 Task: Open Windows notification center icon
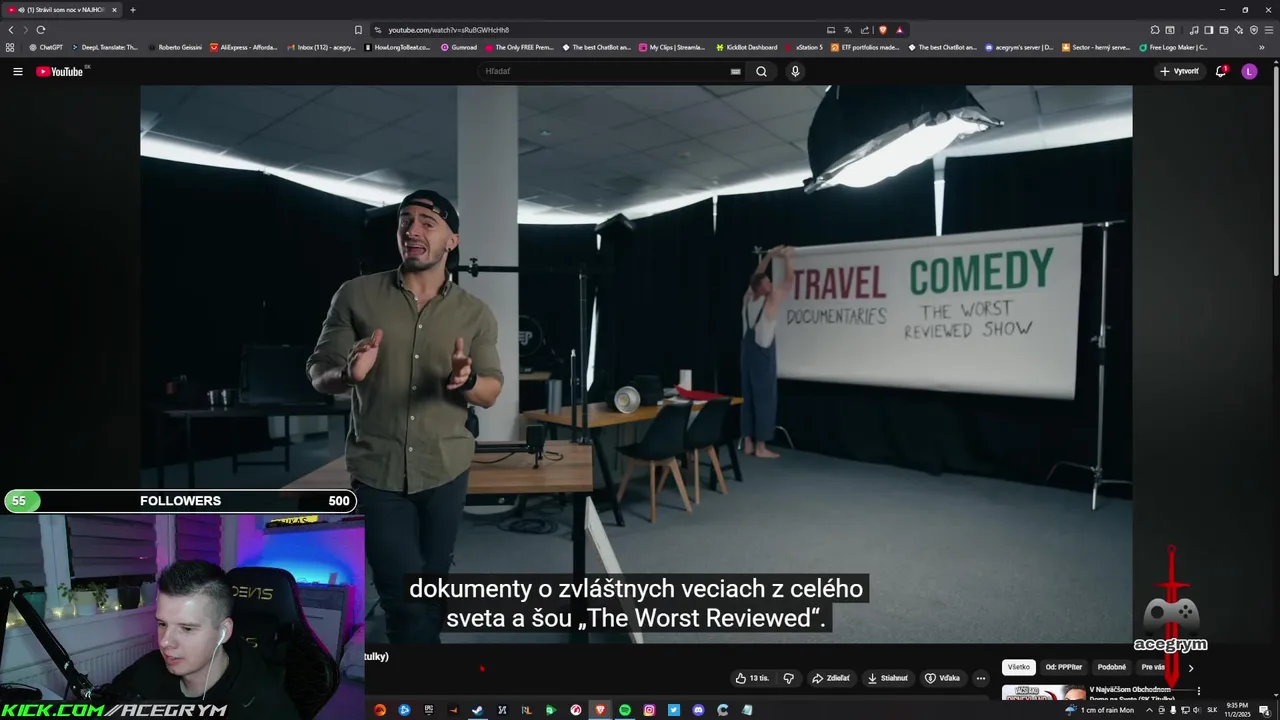pyautogui.click(x=1266, y=710)
